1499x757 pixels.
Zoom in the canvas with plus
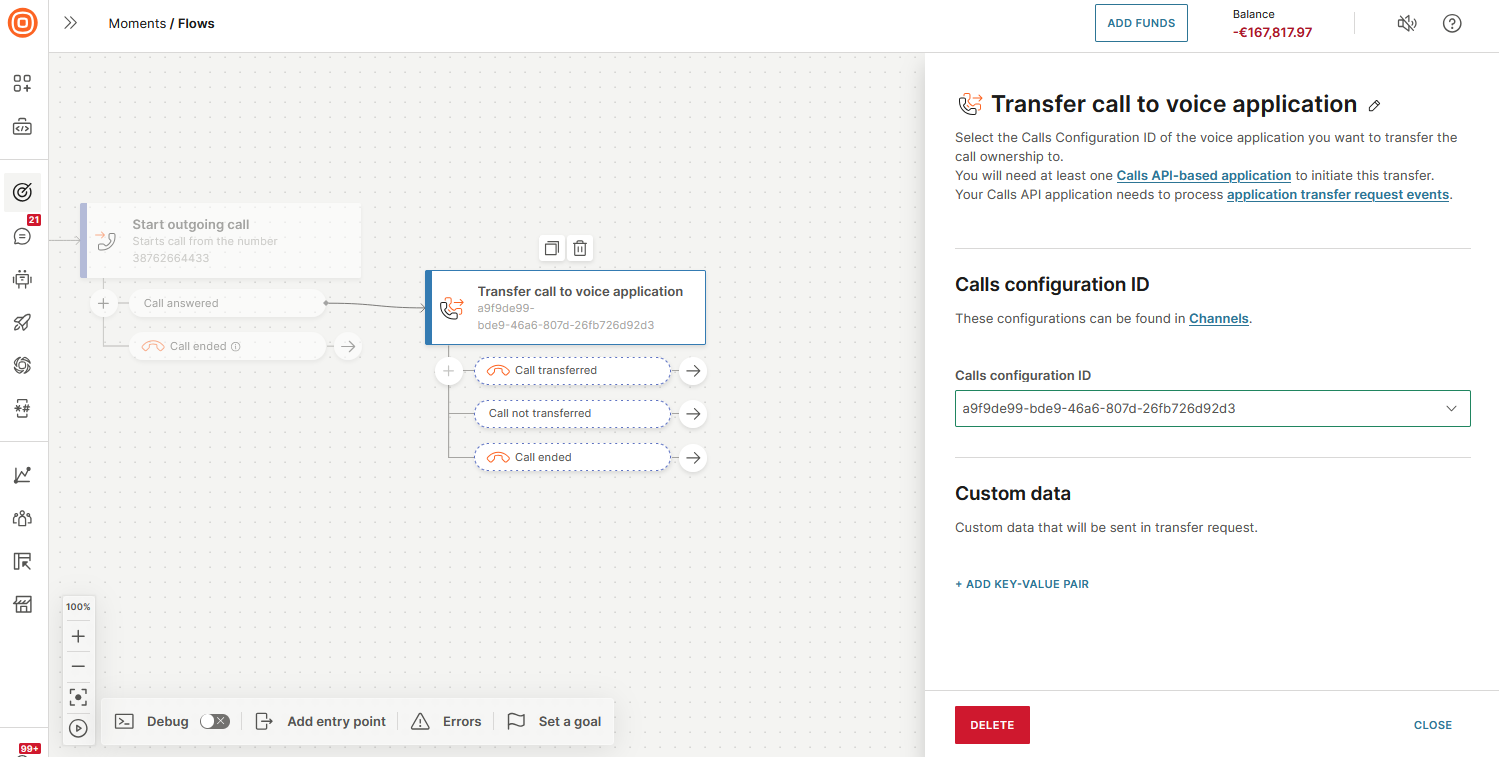click(x=78, y=636)
